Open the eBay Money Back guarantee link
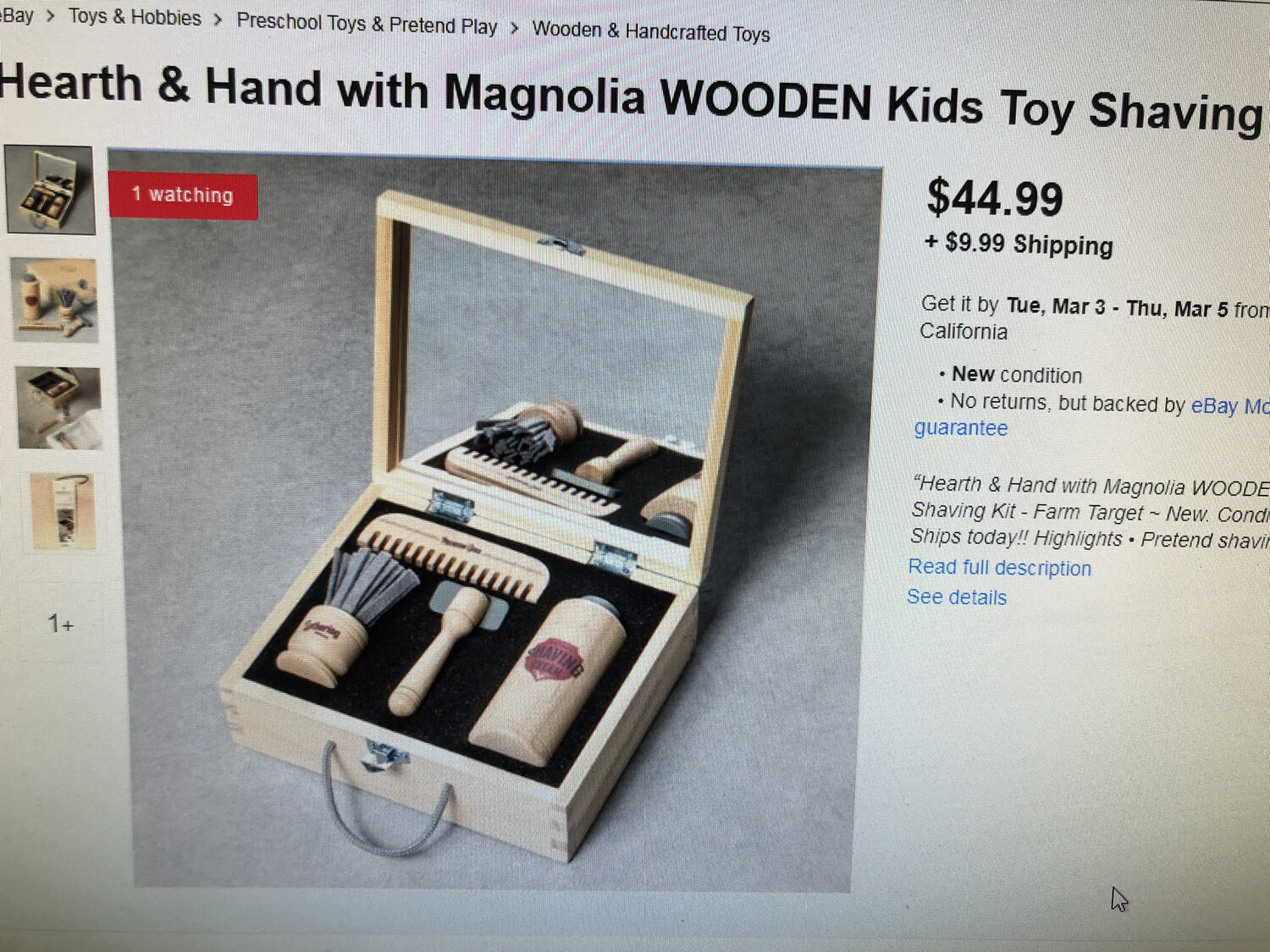1270x952 pixels. point(1229,406)
